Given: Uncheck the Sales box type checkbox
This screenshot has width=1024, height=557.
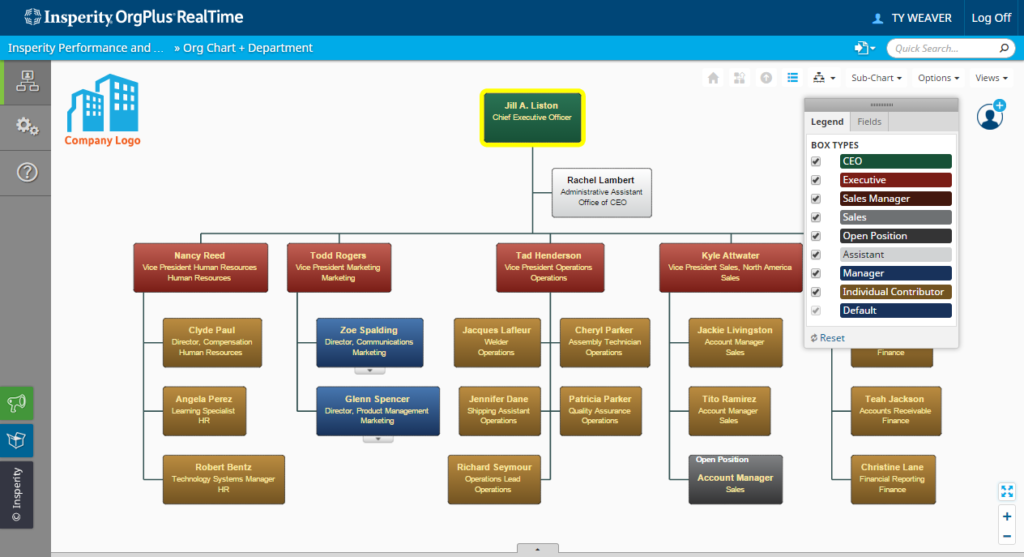Looking at the screenshot, I should tap(816, 217).
